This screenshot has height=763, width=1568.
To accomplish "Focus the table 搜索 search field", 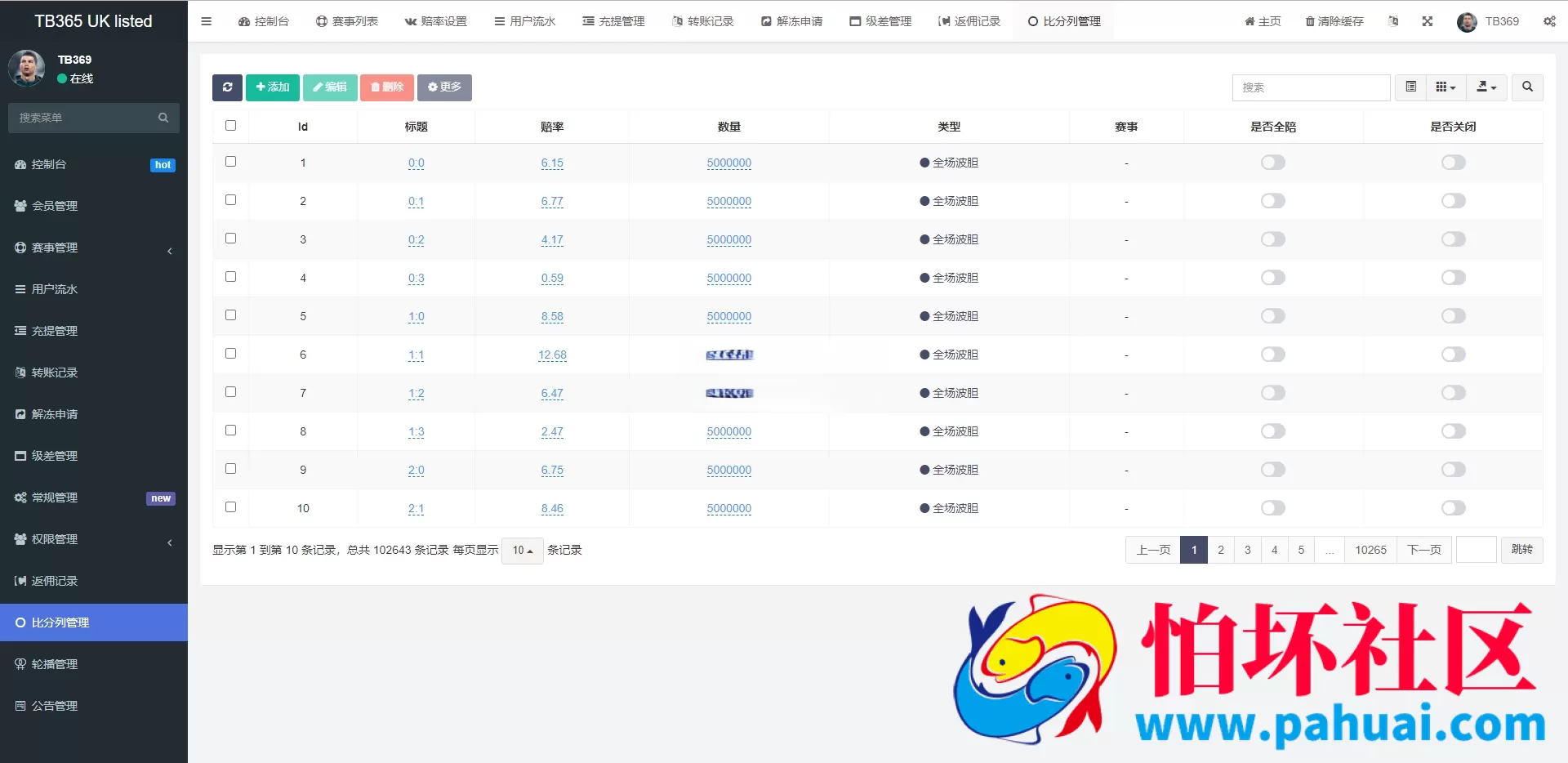I will (1311, 87).
